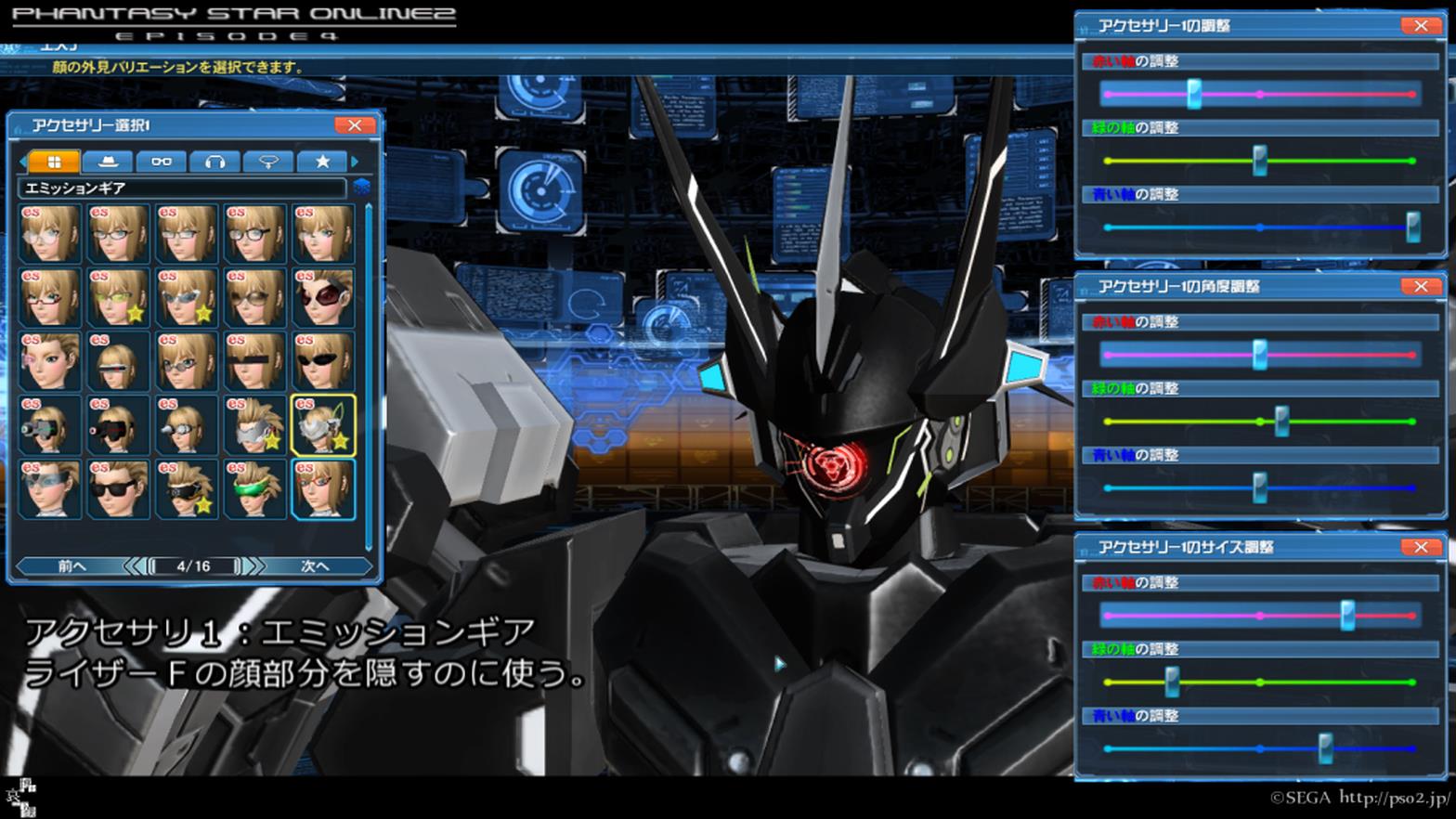Click green-axis slider handle in アクセサリー1の調整
The height and width of the screenshot is (819, 1456).
click(x=1260, y=161)
